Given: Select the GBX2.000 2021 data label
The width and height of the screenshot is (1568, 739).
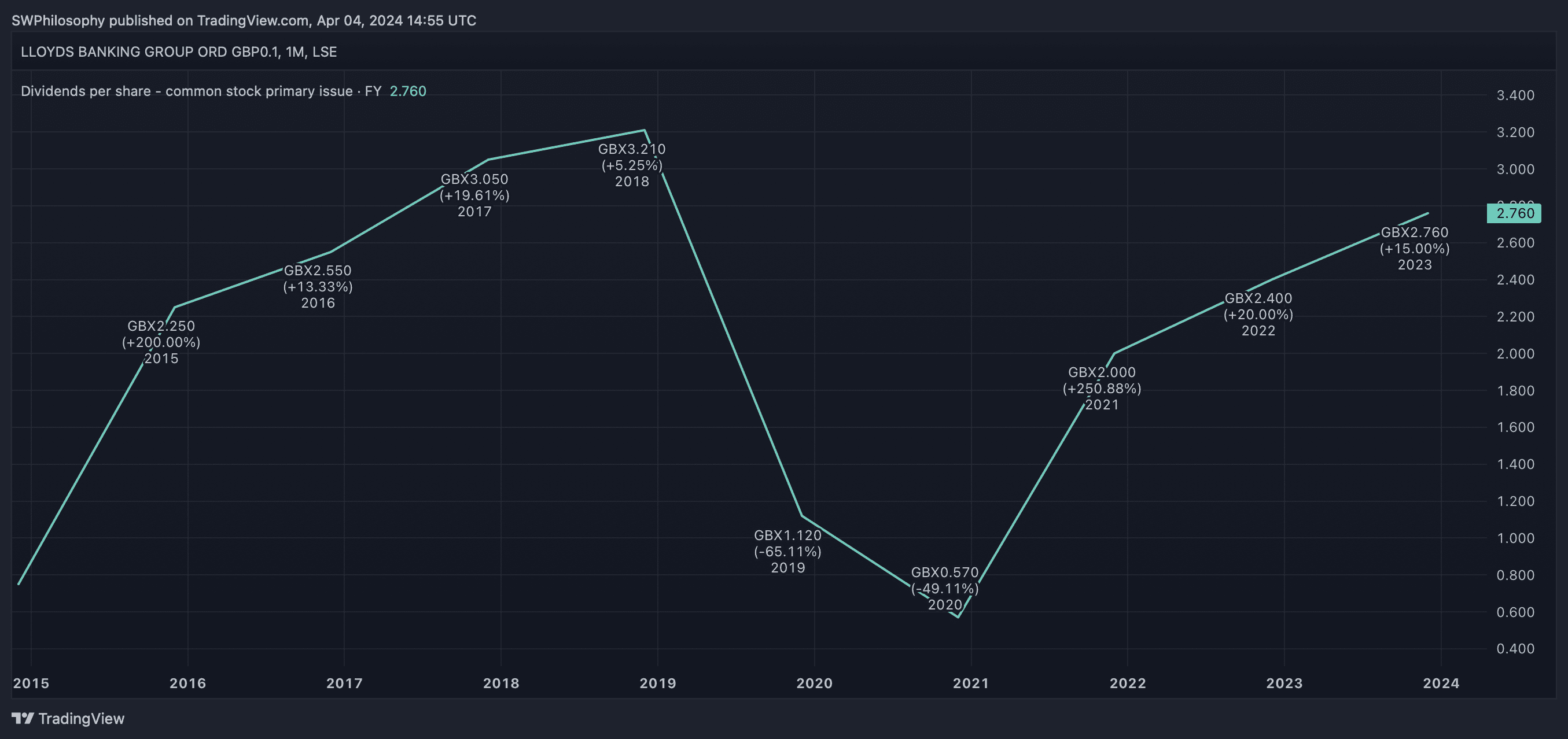Looking at the screenshot, I should [x=1102, y=388].
